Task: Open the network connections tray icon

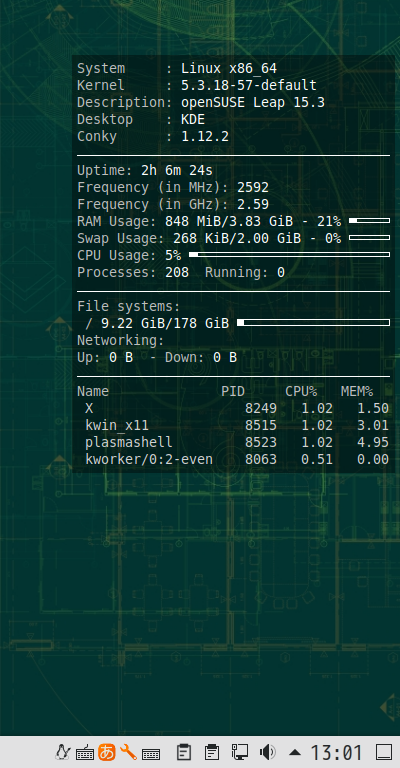Action: [239, 752]
